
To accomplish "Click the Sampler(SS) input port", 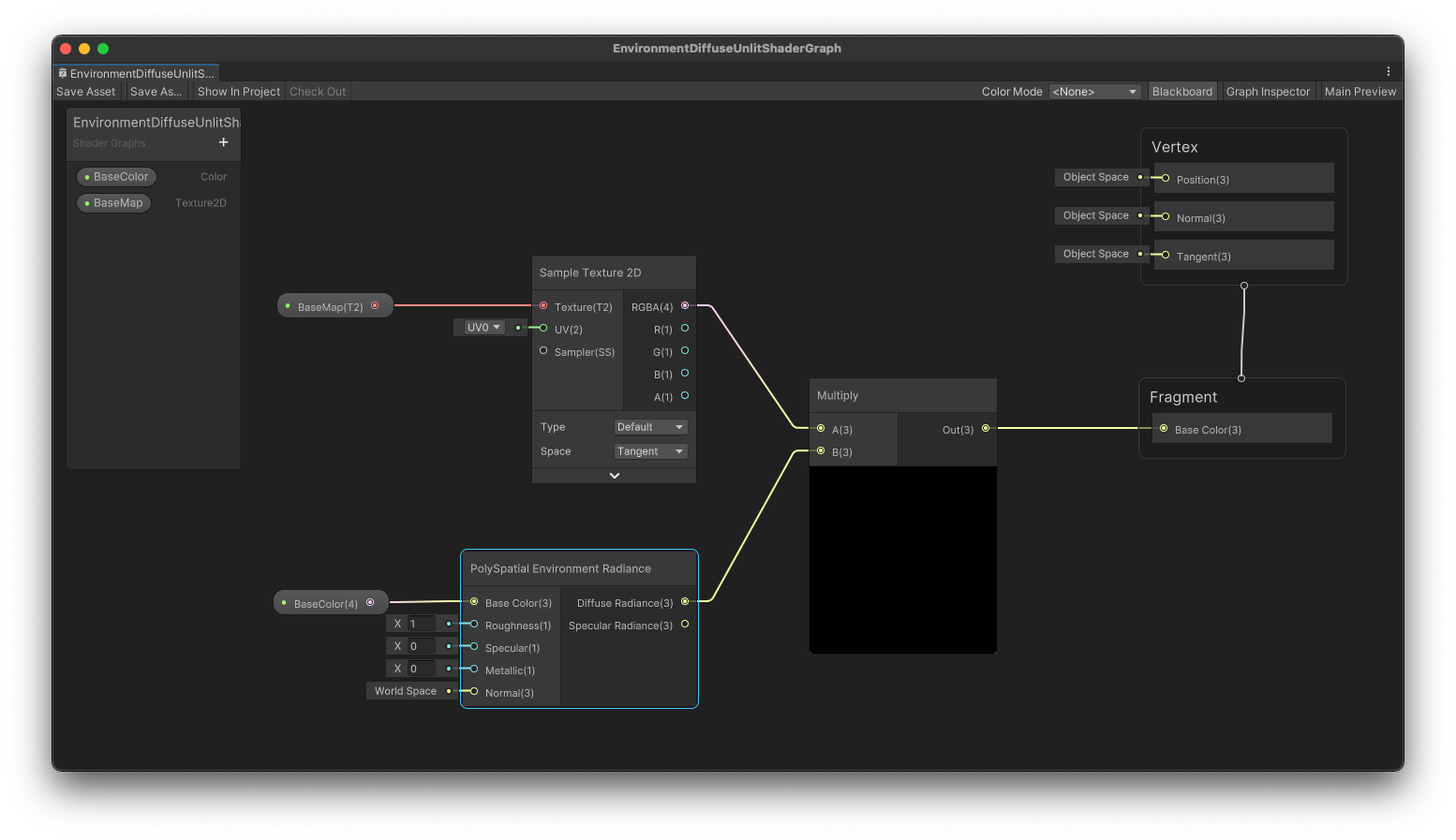I will 543,350.
